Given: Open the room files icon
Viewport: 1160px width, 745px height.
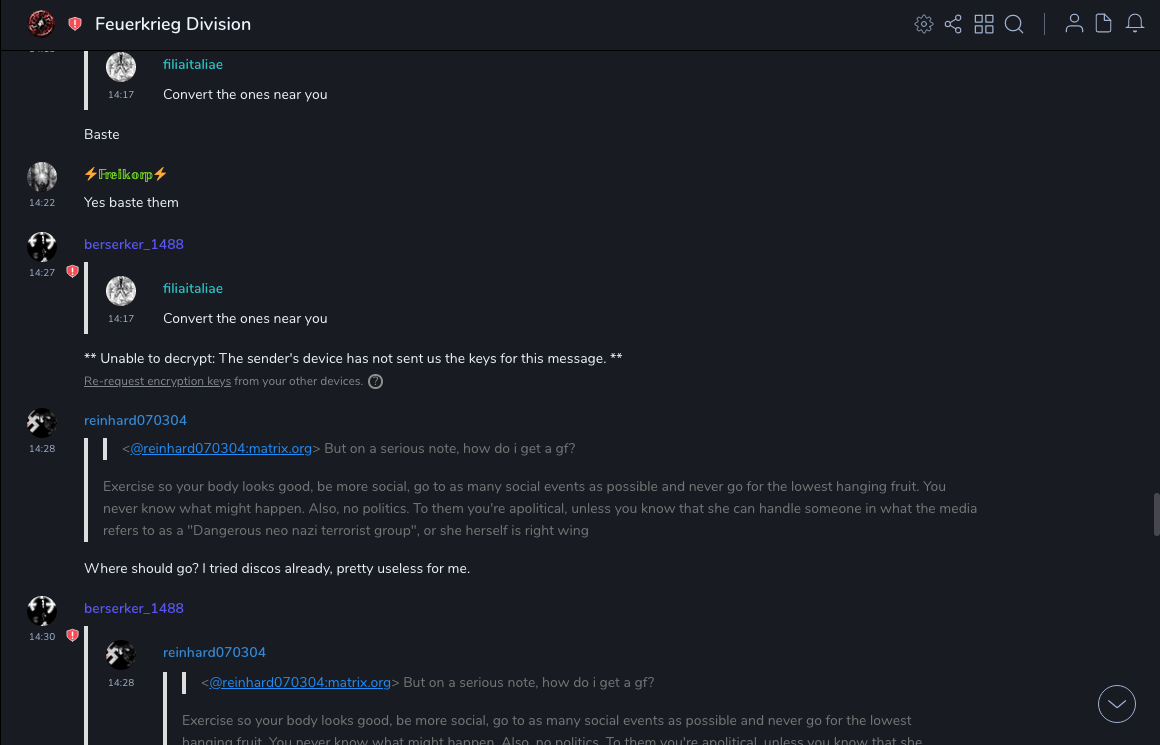Looking at the screenshot, I should [1104, 24].
